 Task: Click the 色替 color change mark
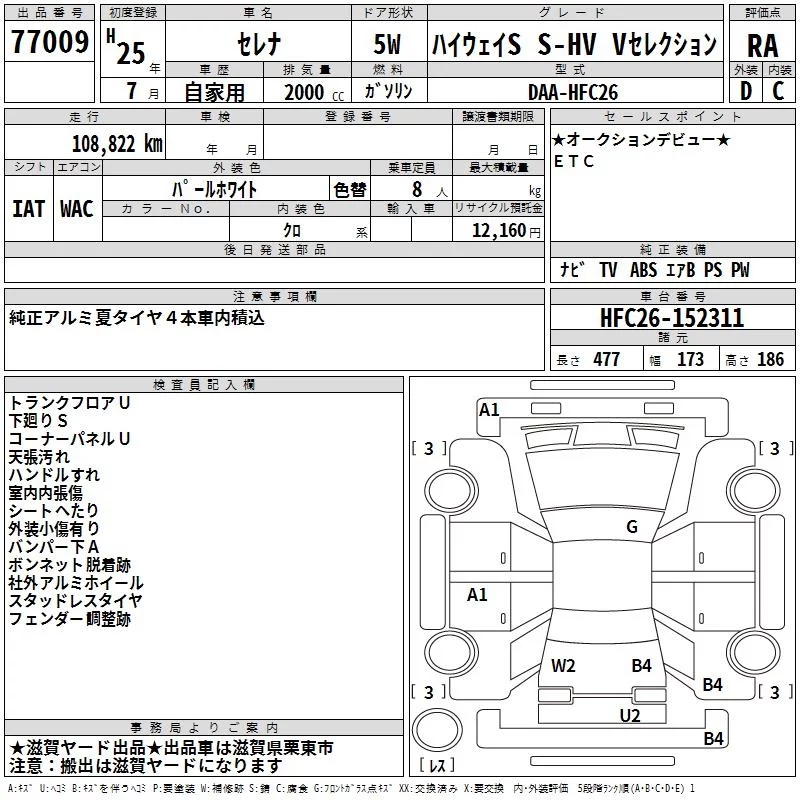[350, 190]
